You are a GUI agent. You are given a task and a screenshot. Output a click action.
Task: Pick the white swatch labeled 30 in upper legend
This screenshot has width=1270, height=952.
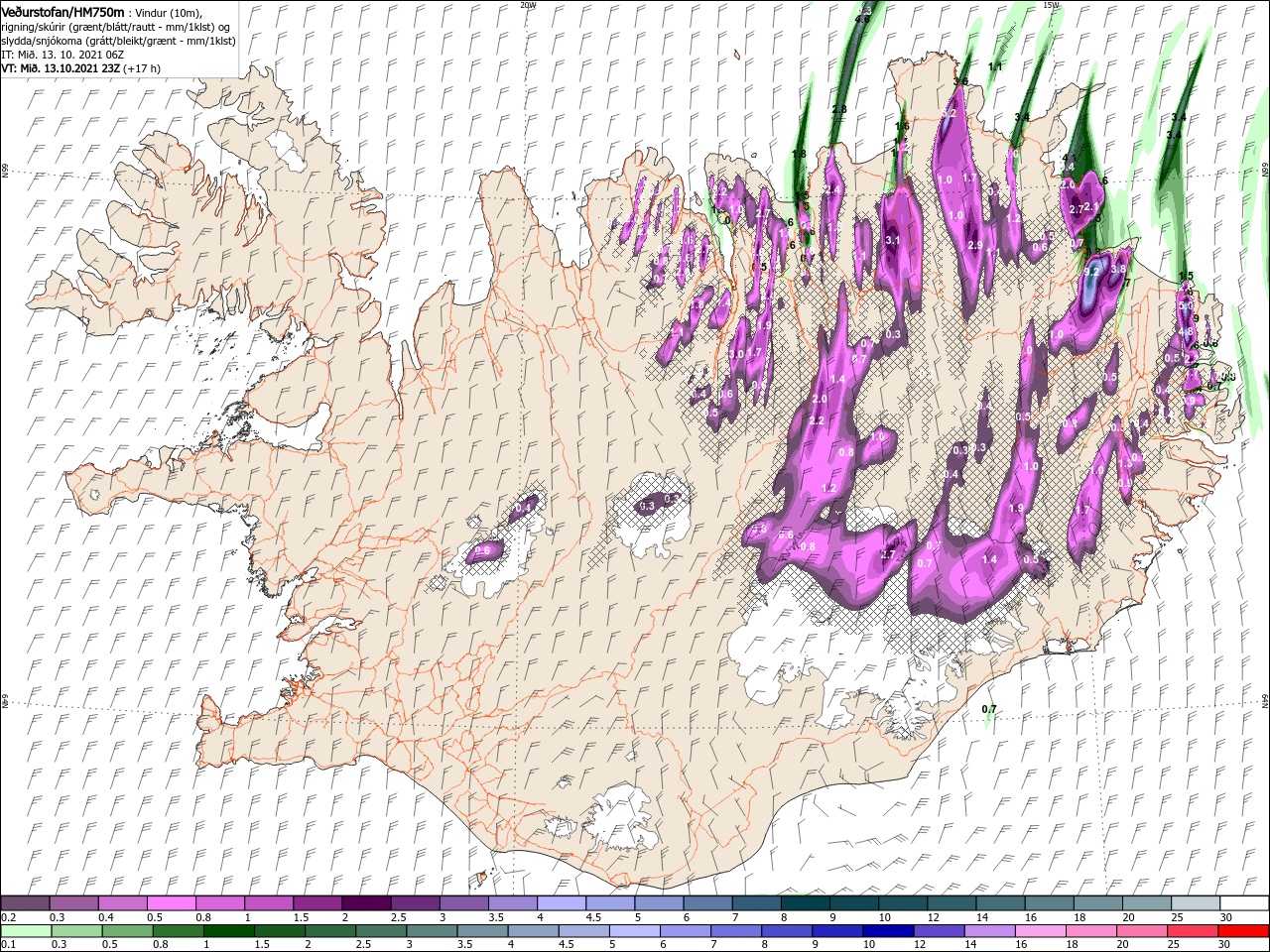pyautogui.click(x=1243, y=903)
